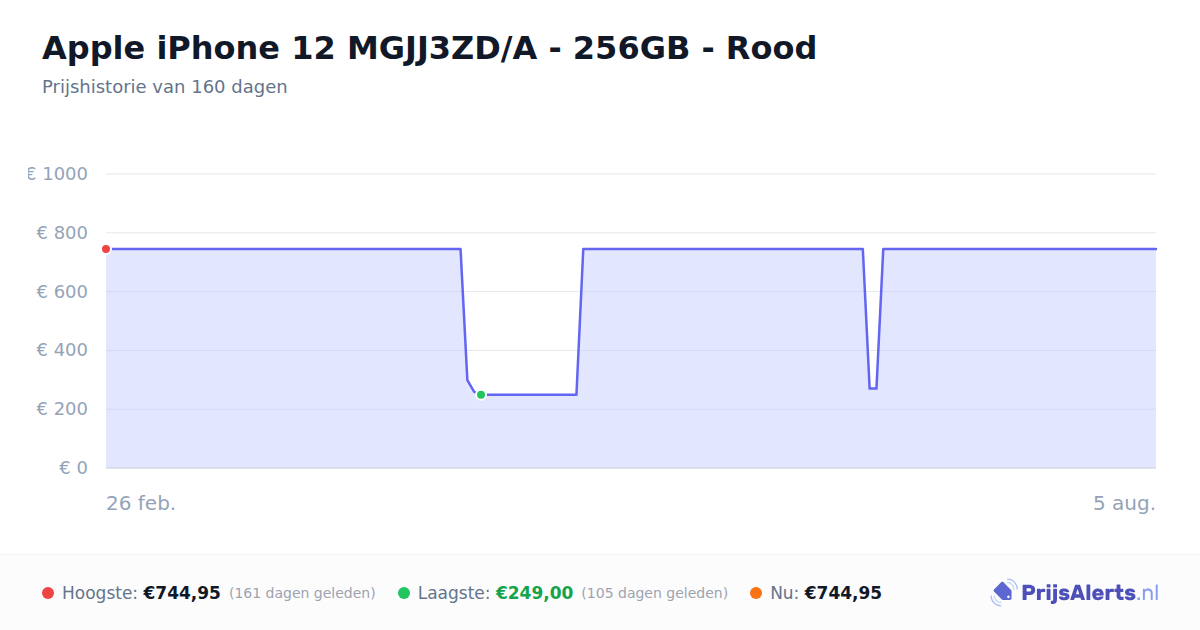Screen dimensions: 1200x630
Task: Click the green dot next to Laagste
Action: point(404,593)
